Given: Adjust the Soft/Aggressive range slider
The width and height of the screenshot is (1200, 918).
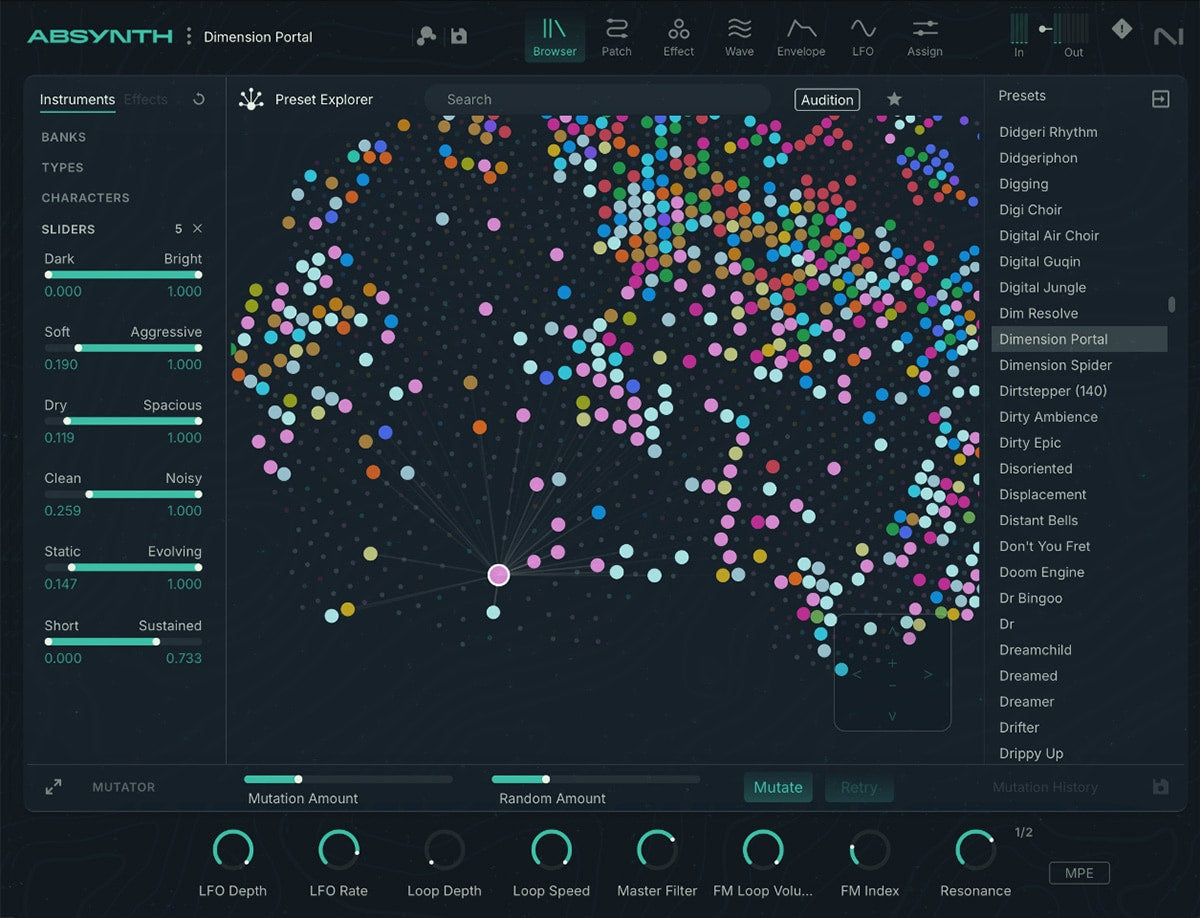Looking at the screenshot, I should point(123,348).
